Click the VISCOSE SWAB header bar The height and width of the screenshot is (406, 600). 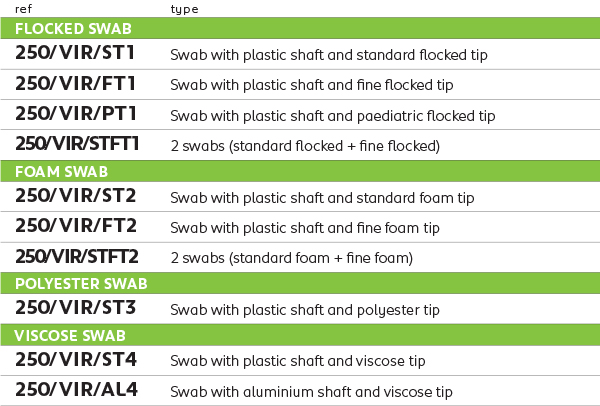[300, 335]
